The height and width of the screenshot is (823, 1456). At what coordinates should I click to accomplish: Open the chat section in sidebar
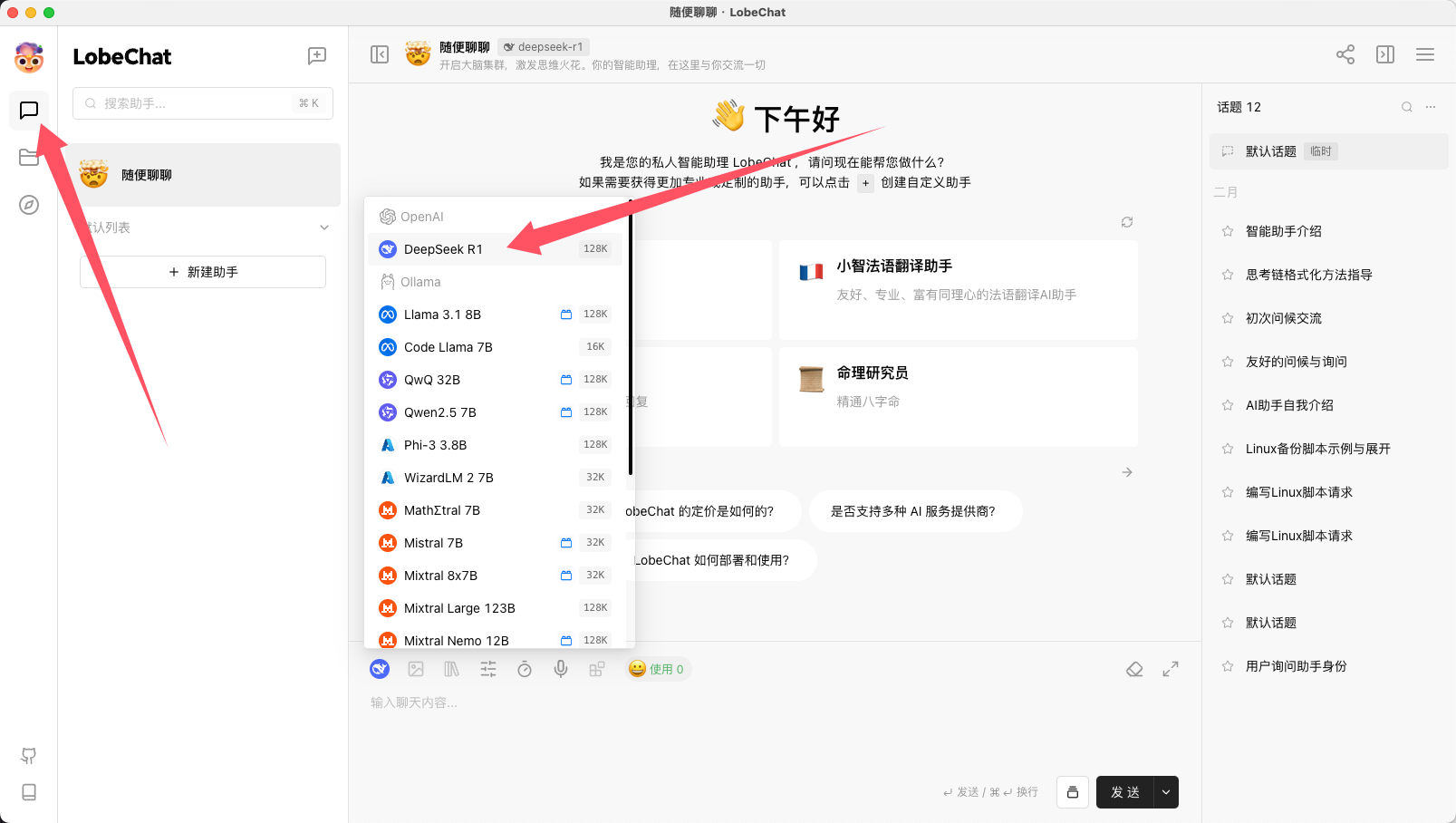(29, 111)
